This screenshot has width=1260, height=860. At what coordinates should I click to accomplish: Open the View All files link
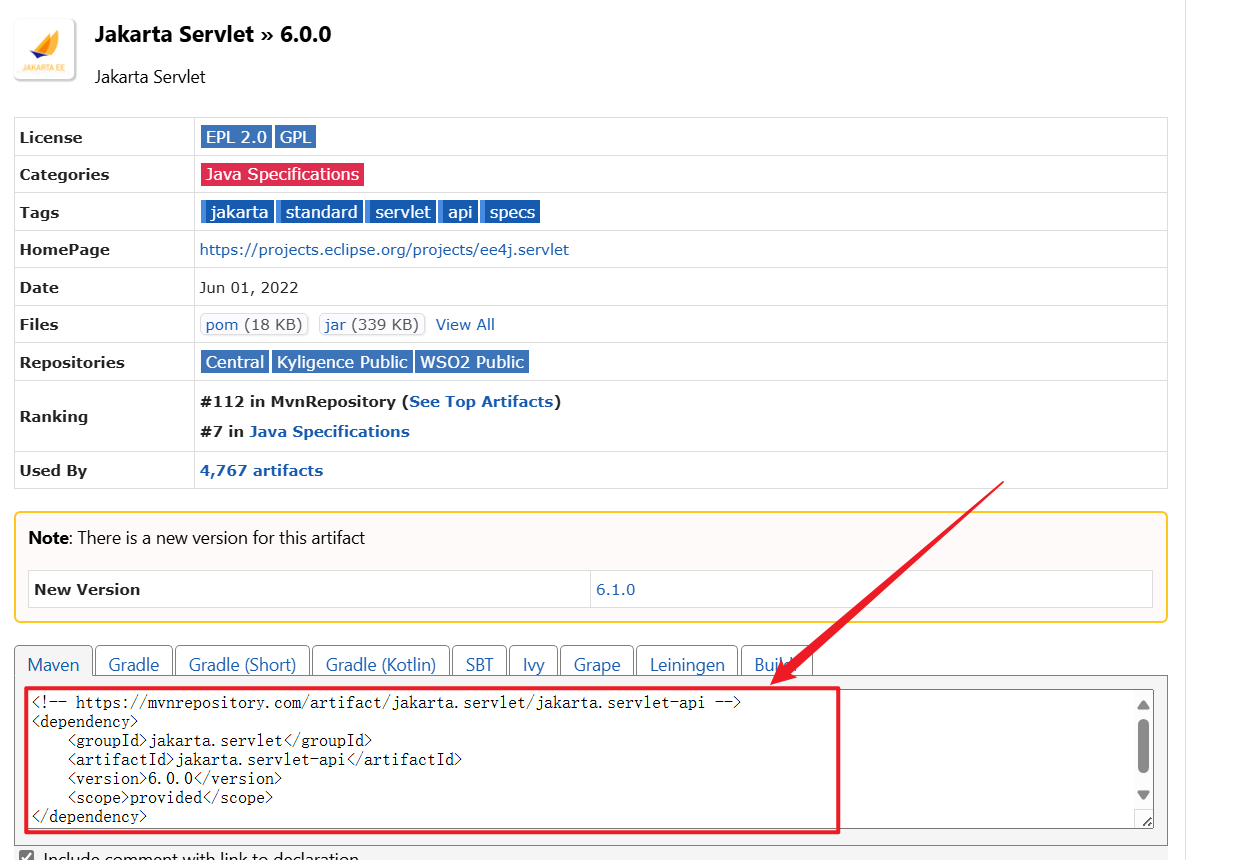[x=465, y=324]
